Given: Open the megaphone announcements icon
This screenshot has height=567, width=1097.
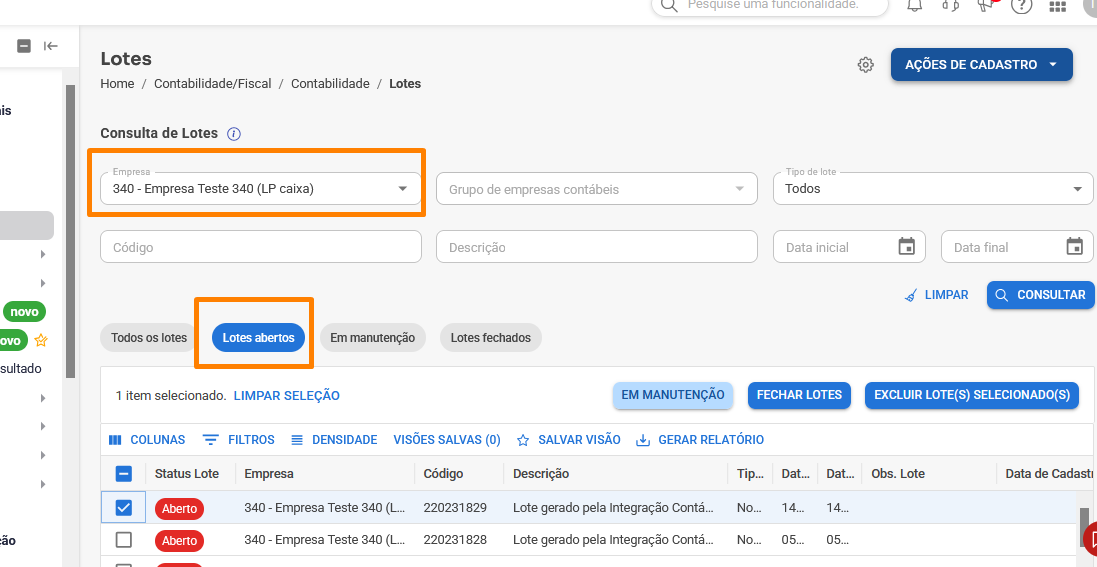Looking at the screenshot, I should 986,6.
